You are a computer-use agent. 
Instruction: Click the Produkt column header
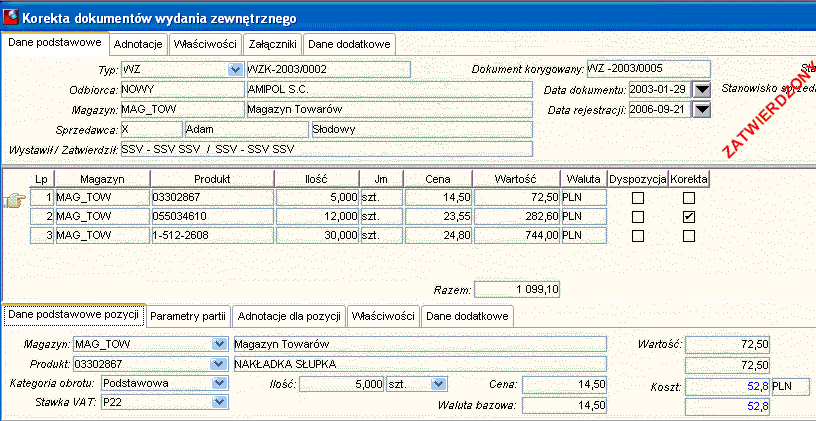click(x=212, y=179)
